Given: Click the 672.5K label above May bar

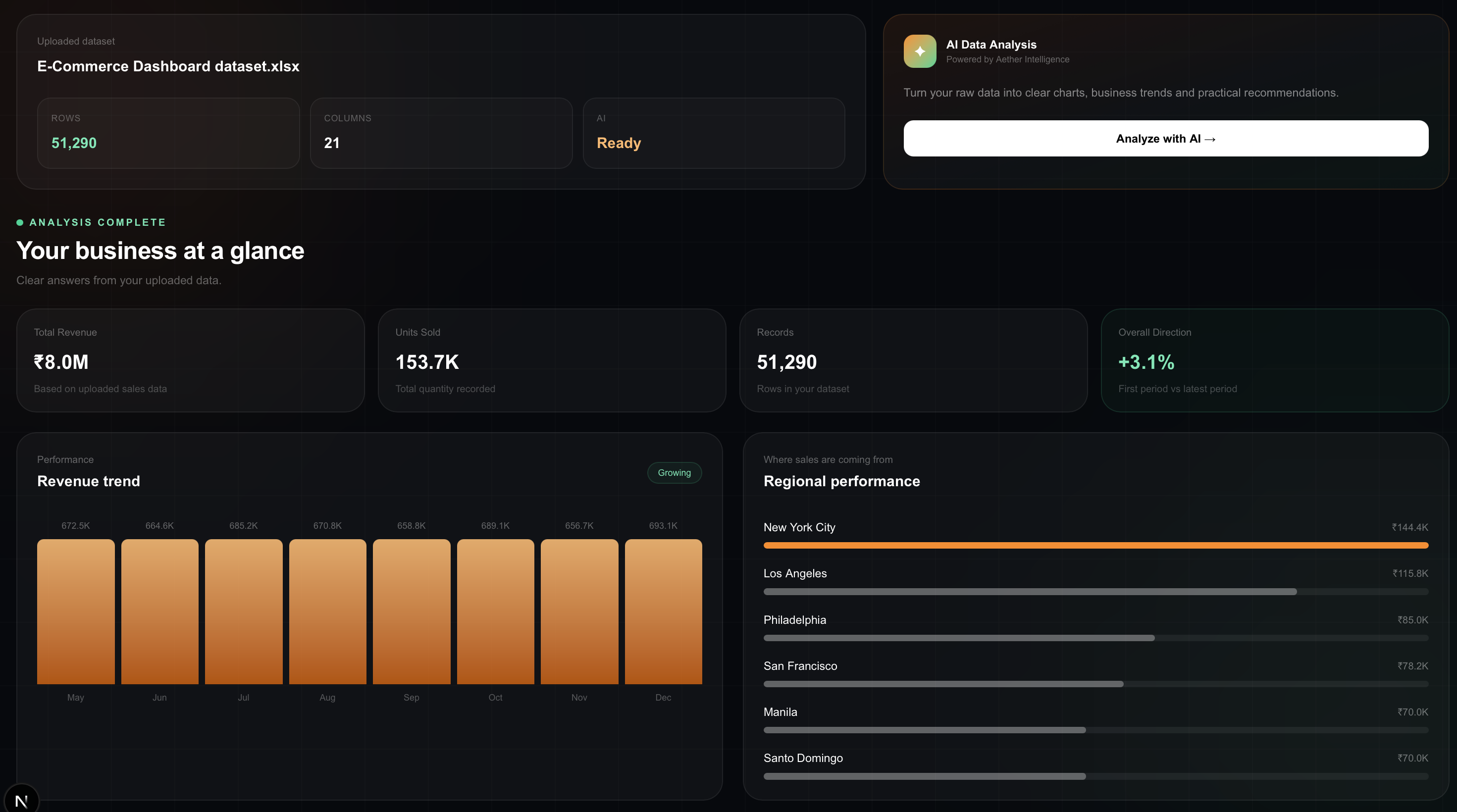Looking at the screenshot, I should pos(76,526).
